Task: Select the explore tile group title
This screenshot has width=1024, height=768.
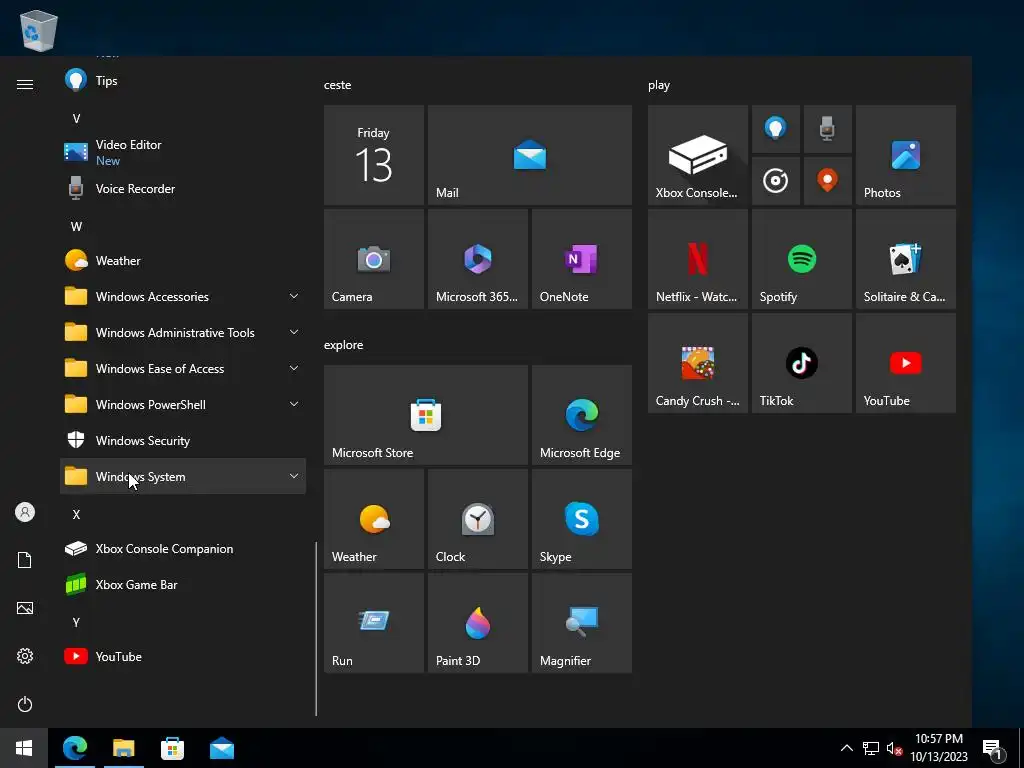Action: [344, 345]
